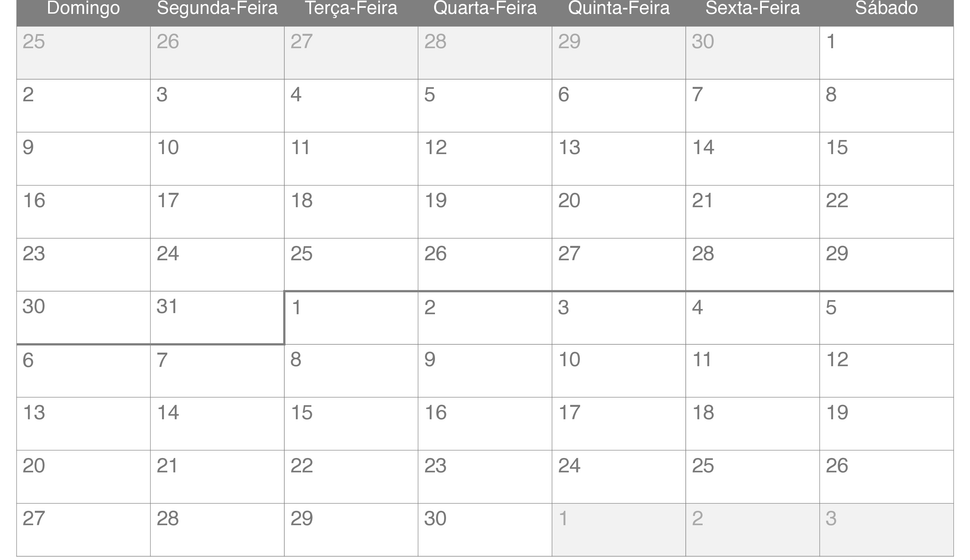Open day 31 under Segunda-Feira

click(217, 317)
